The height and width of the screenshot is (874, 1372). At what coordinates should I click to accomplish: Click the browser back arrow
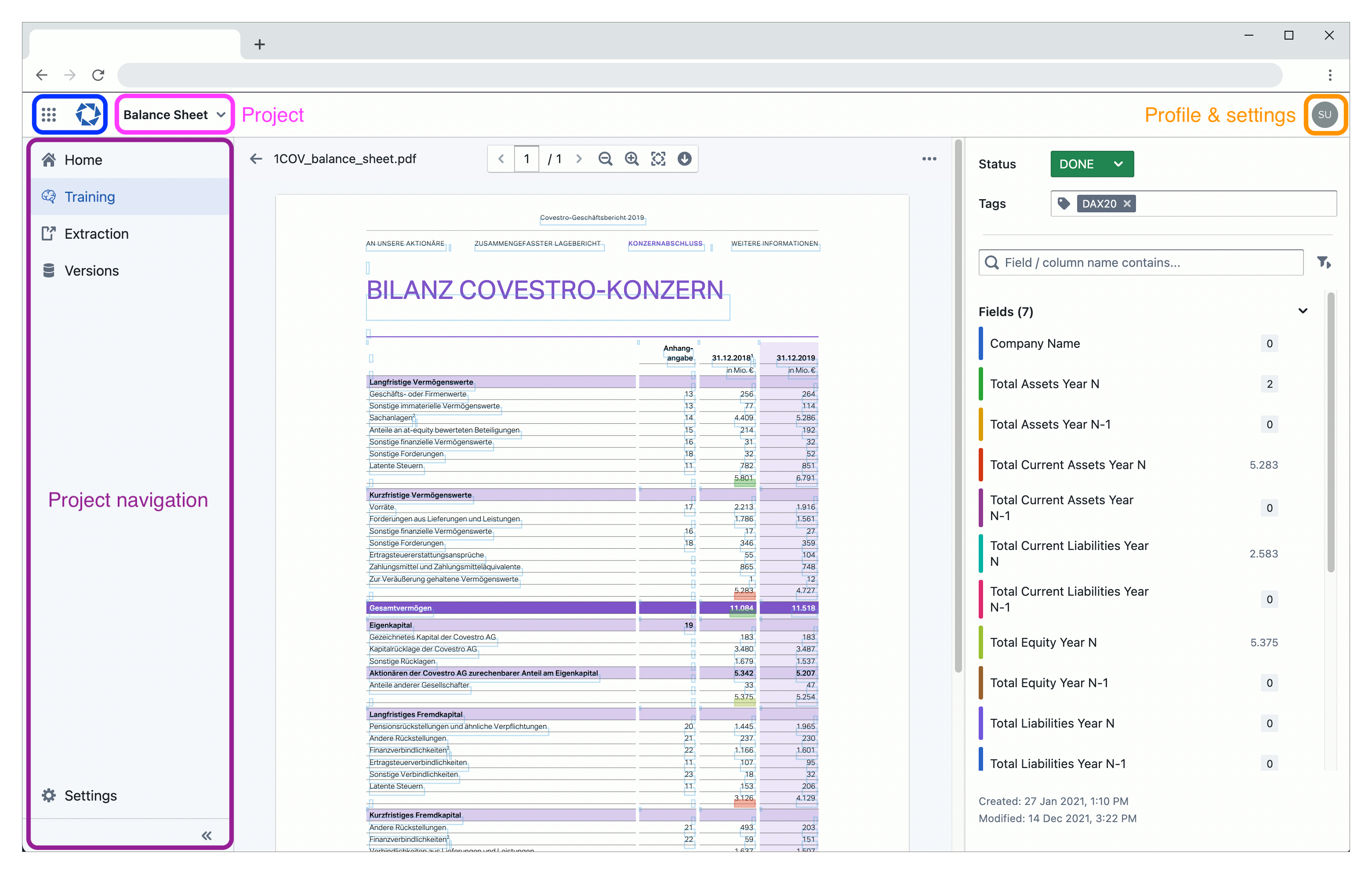click(42, 75)
